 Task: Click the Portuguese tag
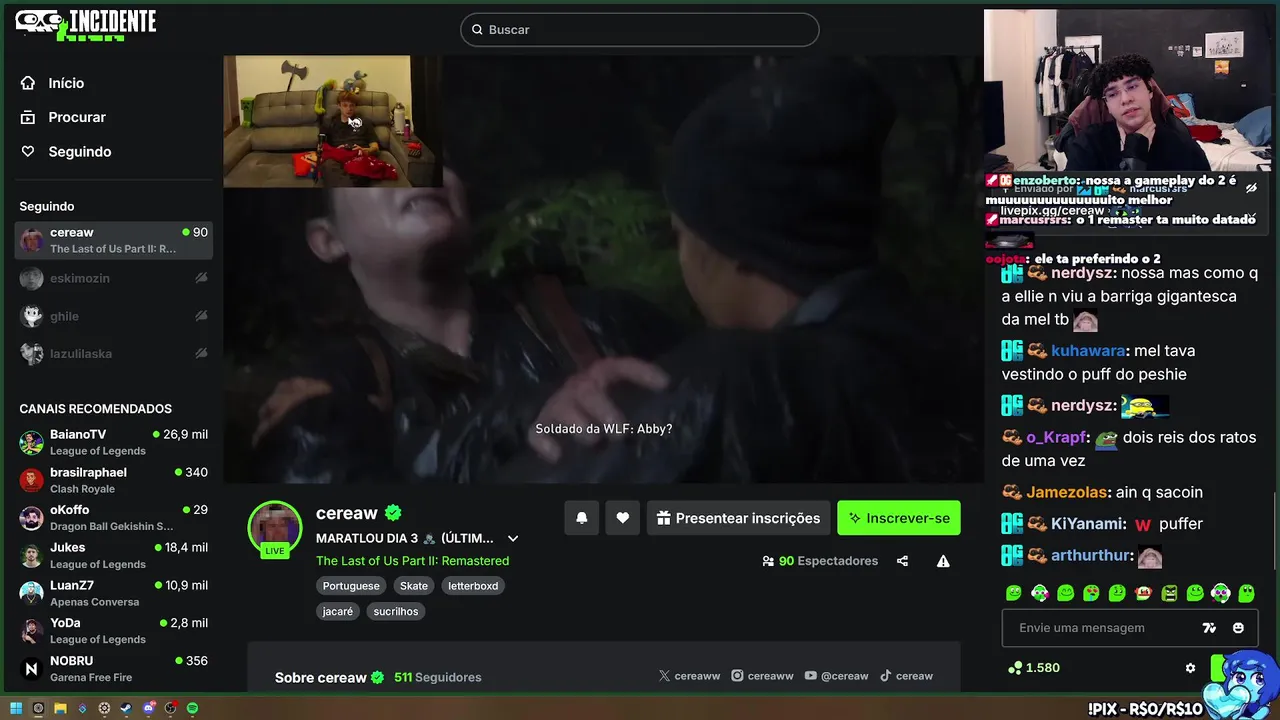tap(351, 586)
